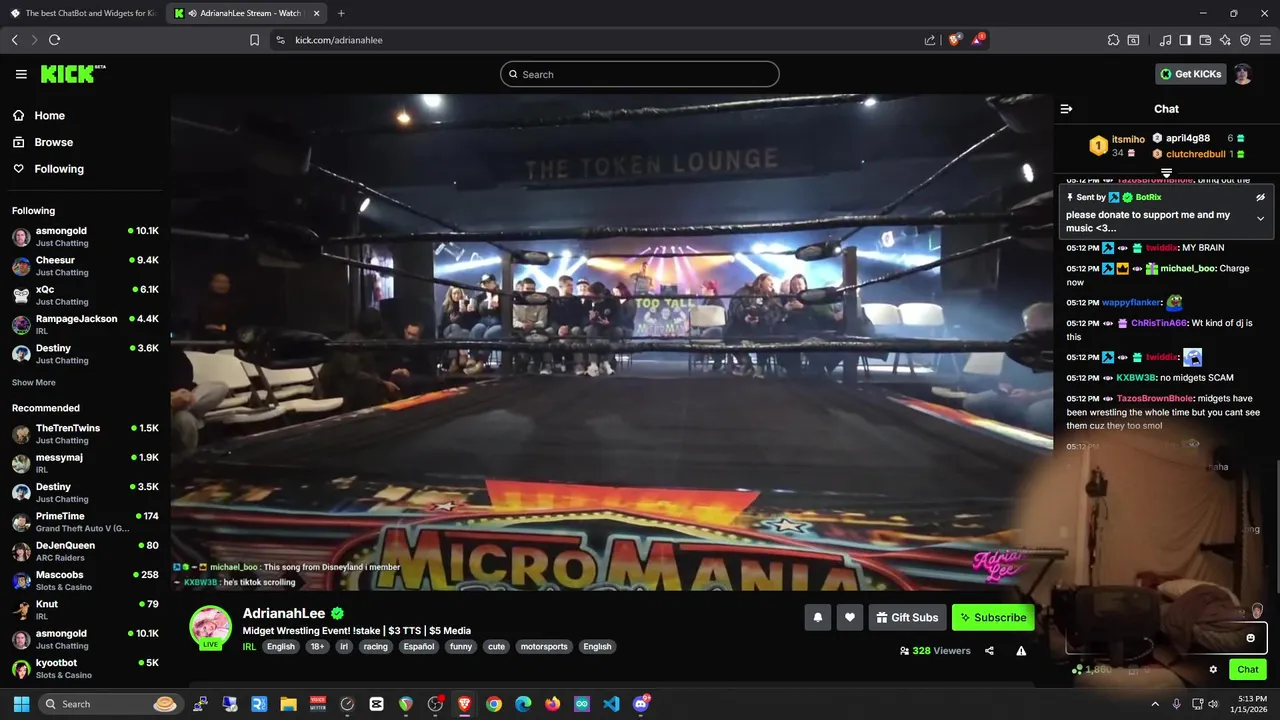This screenshot has width=1280, height=720.
Task: Collapse the chat panel arrow icon
Action: pyautogui.click(x=1066, y=109)
